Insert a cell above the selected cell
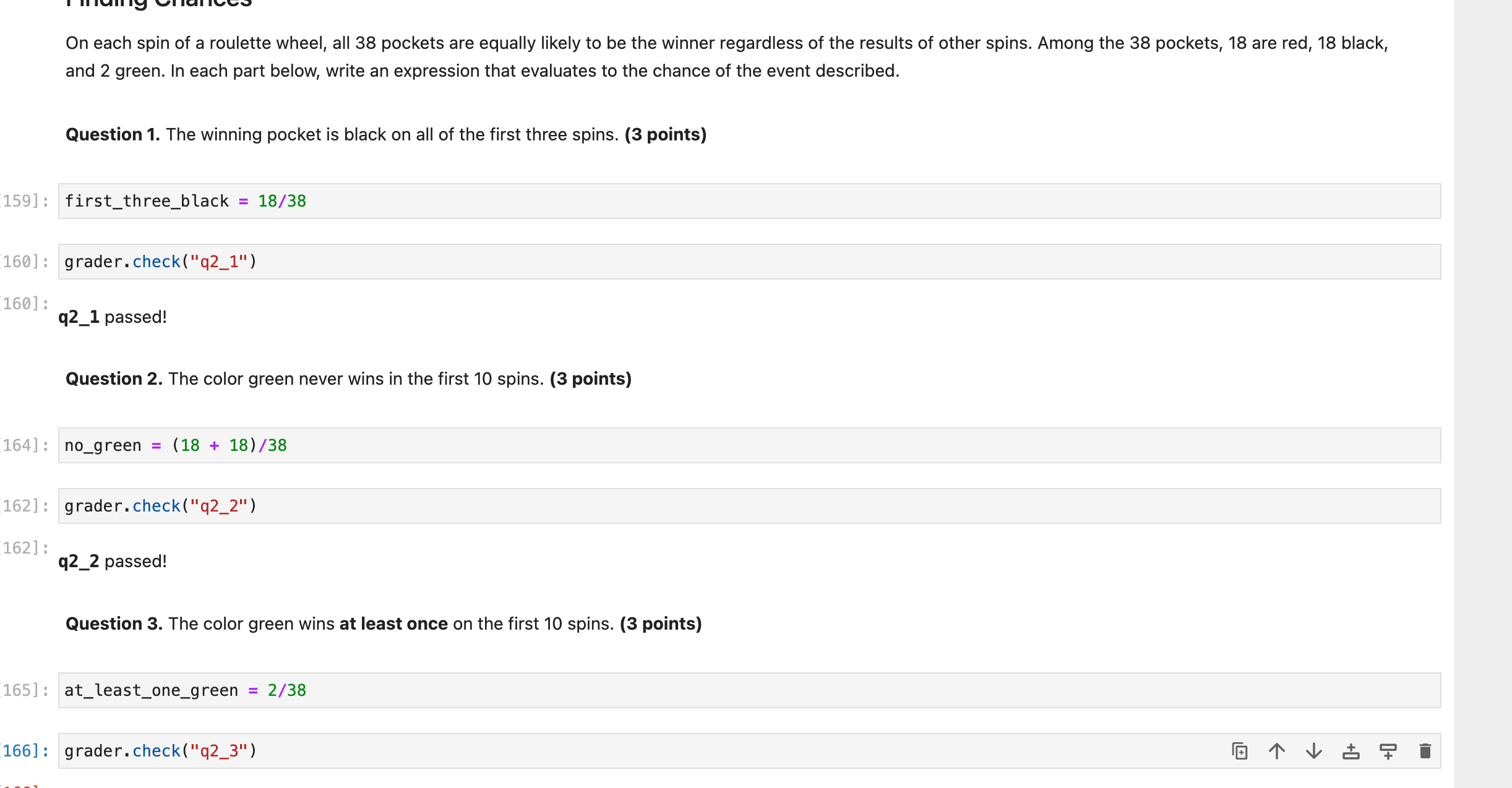Viewport: 1512px width, 788px height. 1351,751
